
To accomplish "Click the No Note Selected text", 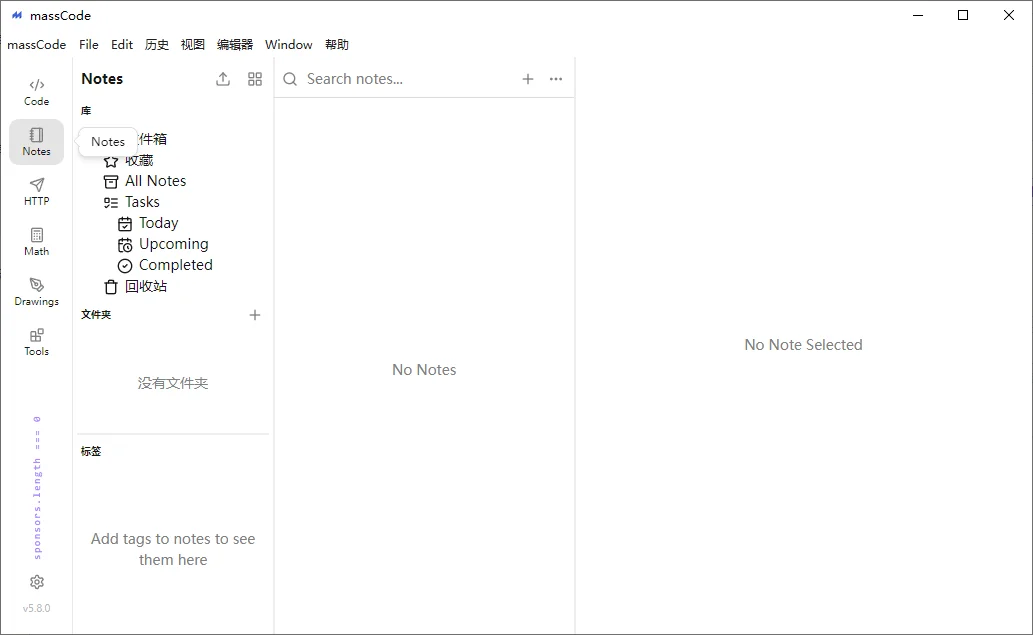I will 803,345.
